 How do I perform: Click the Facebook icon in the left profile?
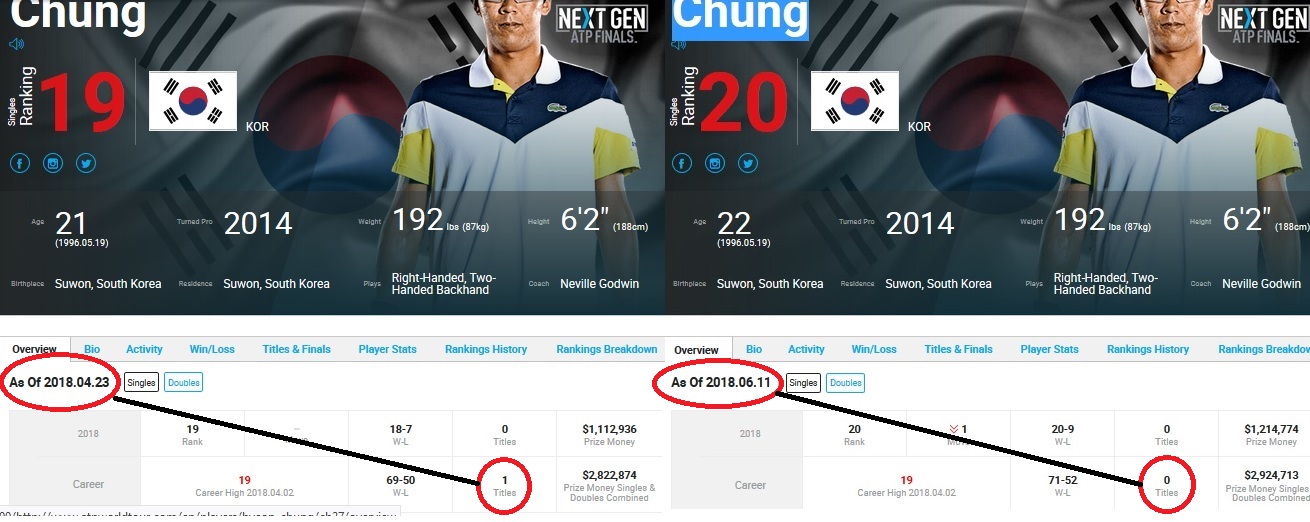coord(21,163)
